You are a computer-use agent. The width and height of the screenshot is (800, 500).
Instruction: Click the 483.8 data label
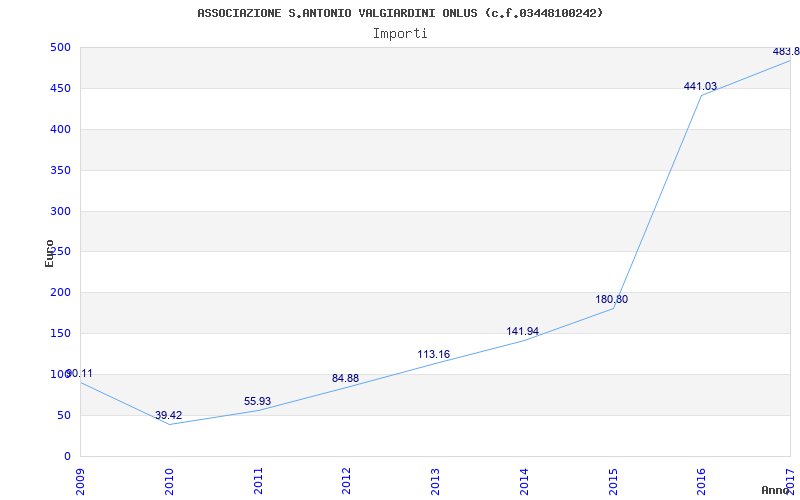[786, 52]
